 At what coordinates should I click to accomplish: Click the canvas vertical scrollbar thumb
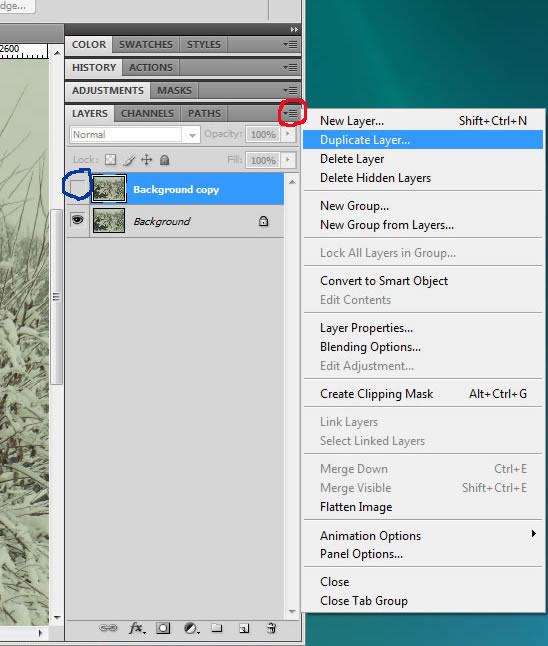pyautogui.click(x=56, y=297)
